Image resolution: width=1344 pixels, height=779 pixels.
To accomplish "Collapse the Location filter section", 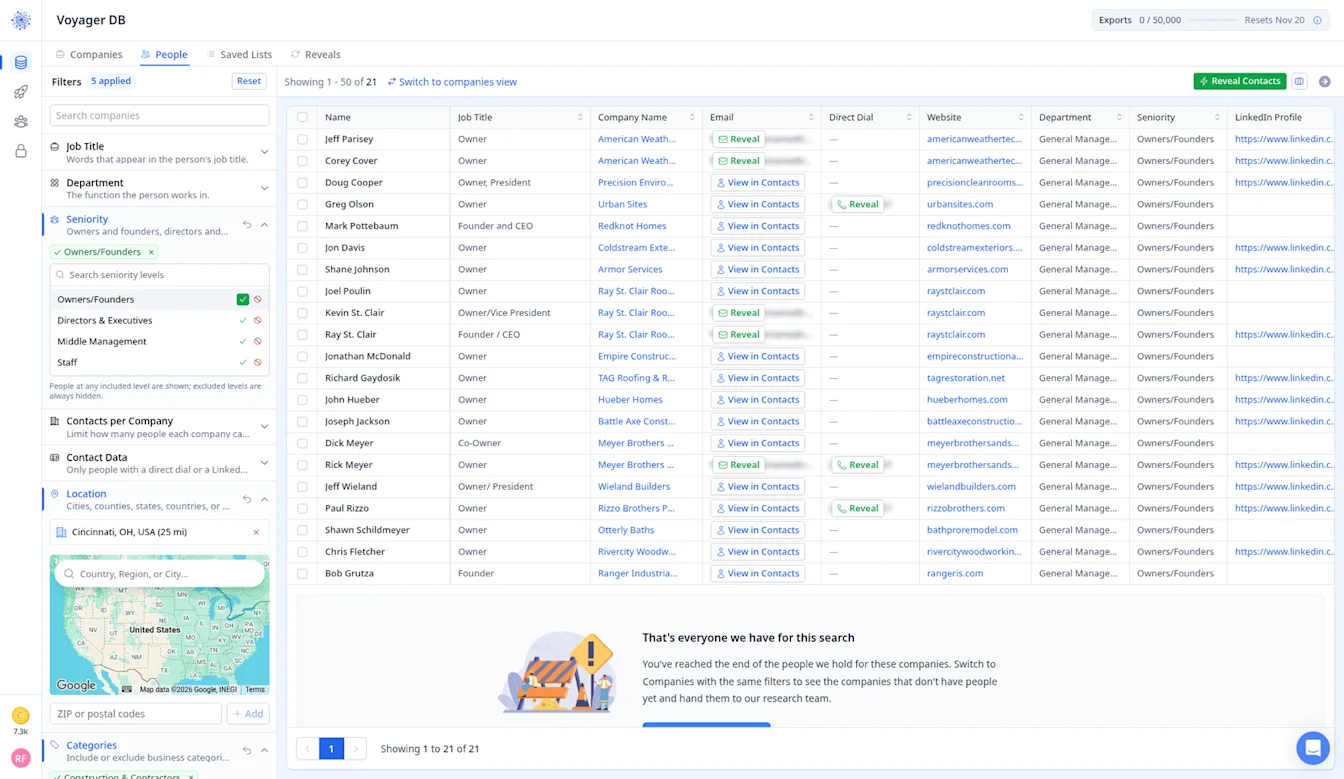I will (x=264, y=499).
